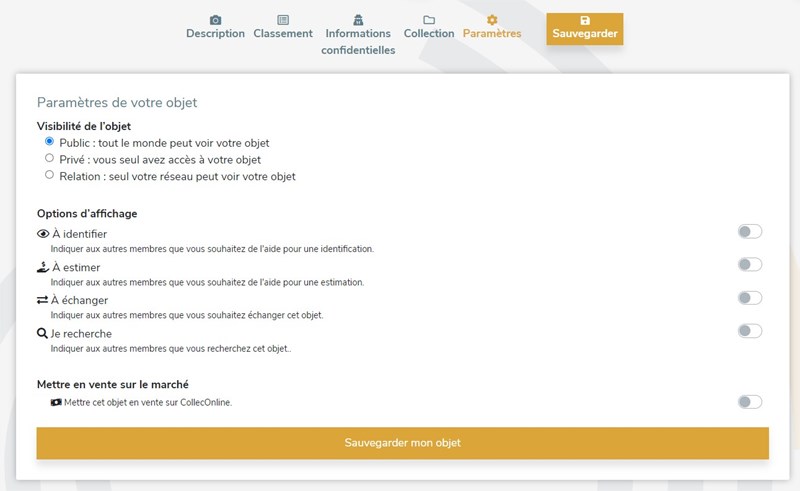Click the 'Je recherche' option text
Viewport: 800px width, 491px height.
click(81, 333)
